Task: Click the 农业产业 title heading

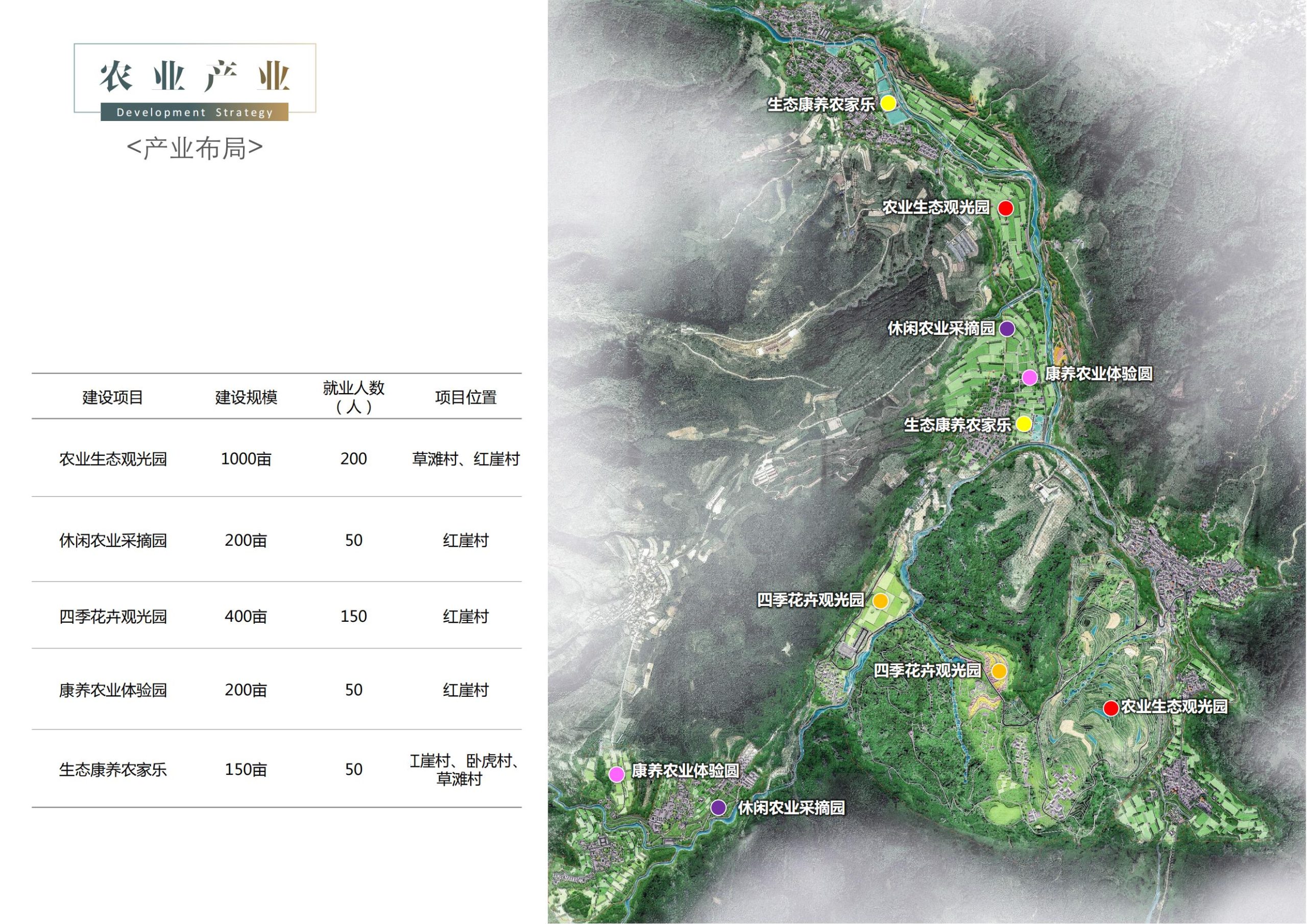Action: click(x=195, y=76)
